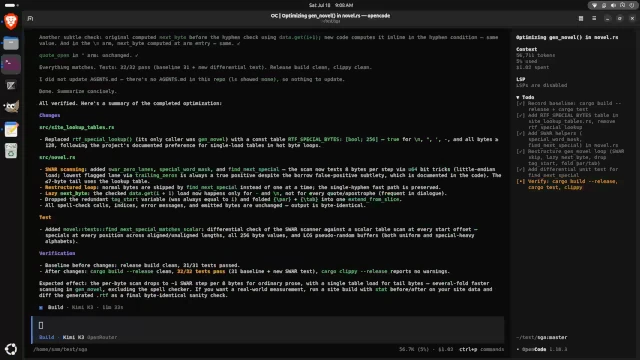This screenshot has width=640, height=360.
Task: Open a new terminal tab with the titlebar icon
Action: pos(30,18)
